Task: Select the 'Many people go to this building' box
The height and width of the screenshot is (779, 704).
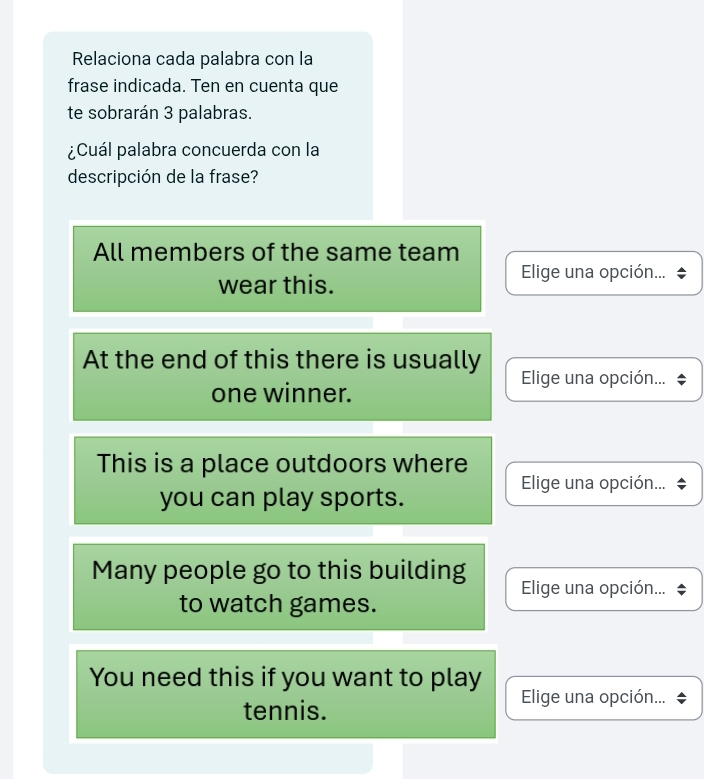Action: point(278,587)
